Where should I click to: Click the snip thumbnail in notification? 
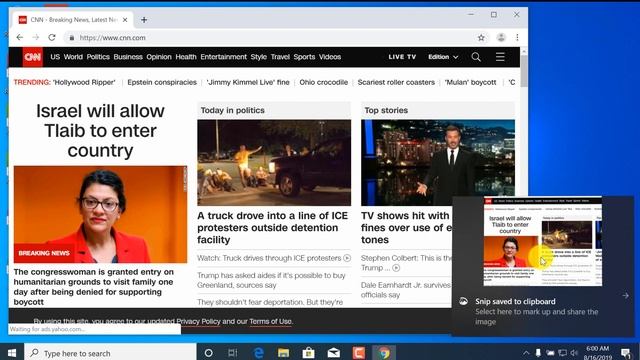click(542, 242)
